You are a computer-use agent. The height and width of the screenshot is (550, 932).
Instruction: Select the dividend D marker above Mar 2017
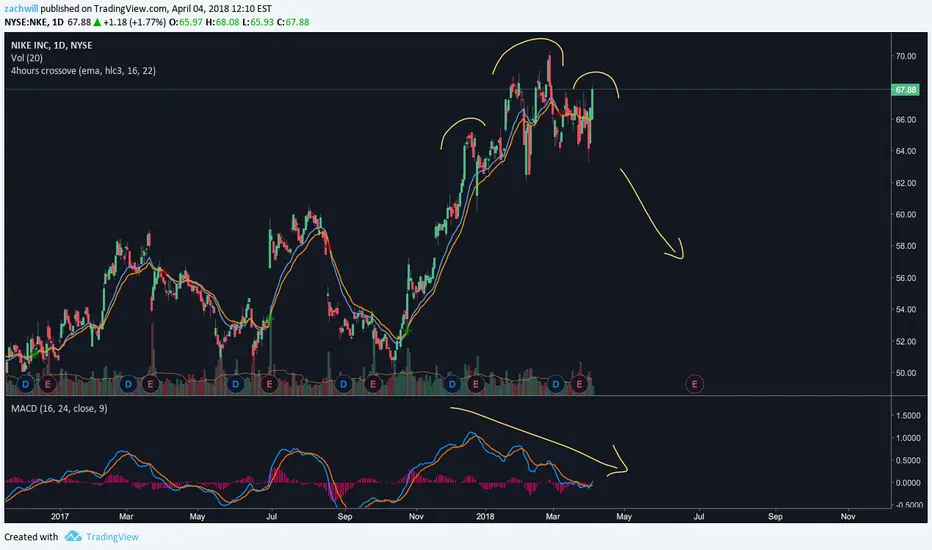(128, 384)
